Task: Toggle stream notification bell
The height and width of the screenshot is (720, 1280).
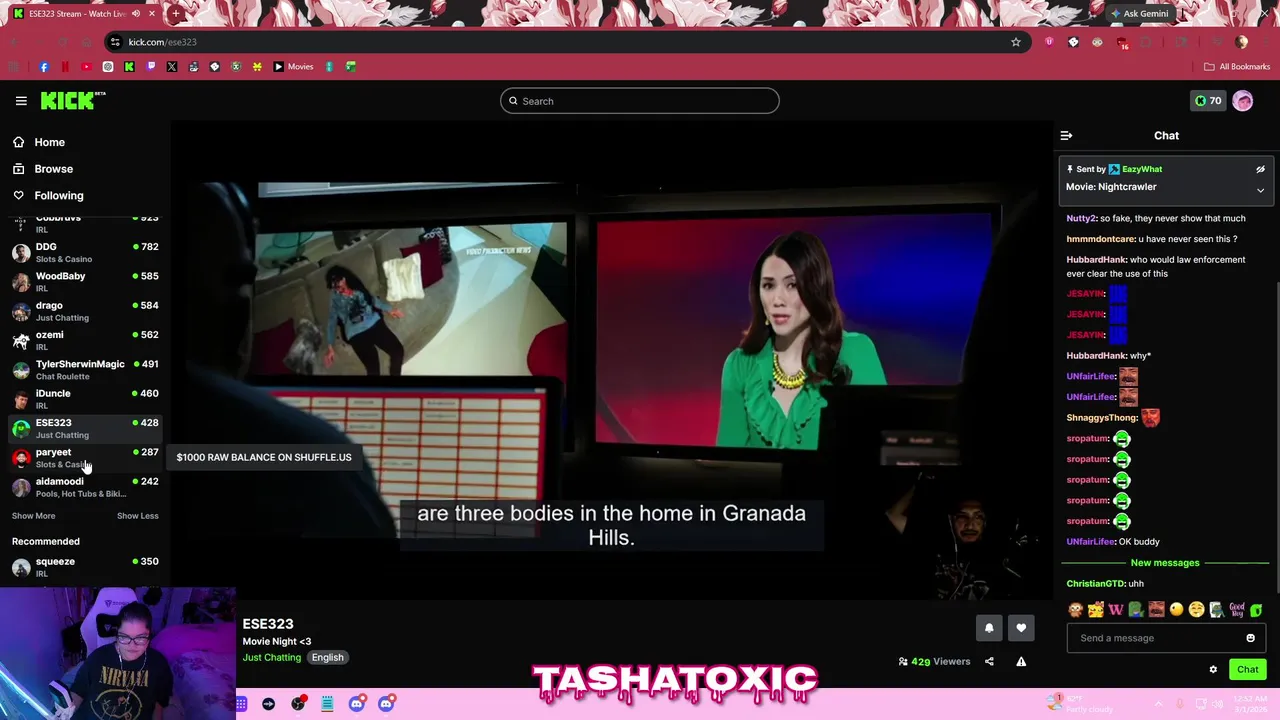Action: [x=989, y=628]
